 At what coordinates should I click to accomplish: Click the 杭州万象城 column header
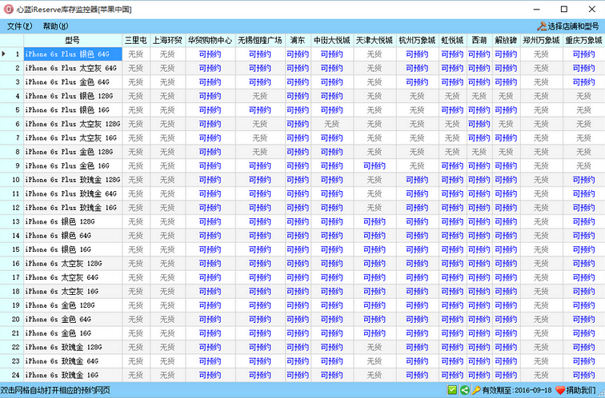[x=417, y=40]
